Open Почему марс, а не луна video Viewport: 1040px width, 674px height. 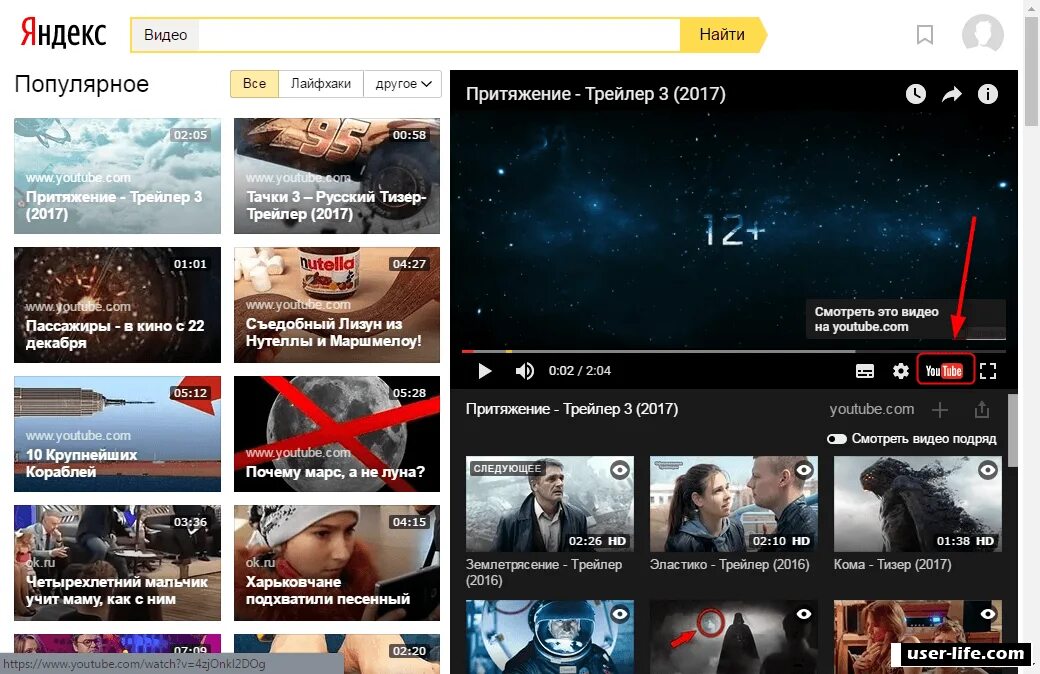point(337,434)
